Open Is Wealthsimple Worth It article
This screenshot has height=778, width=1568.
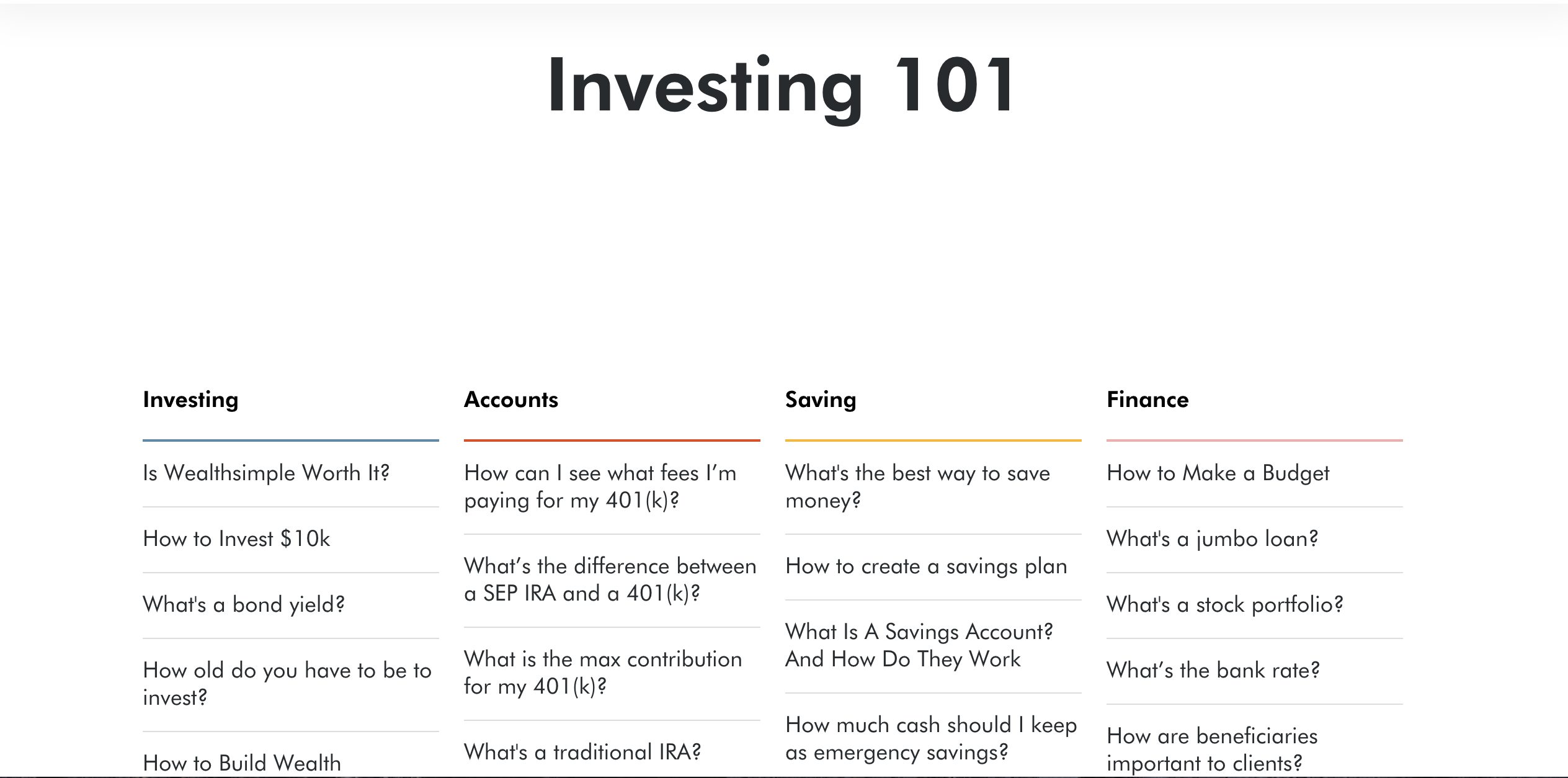click(266, 472)
